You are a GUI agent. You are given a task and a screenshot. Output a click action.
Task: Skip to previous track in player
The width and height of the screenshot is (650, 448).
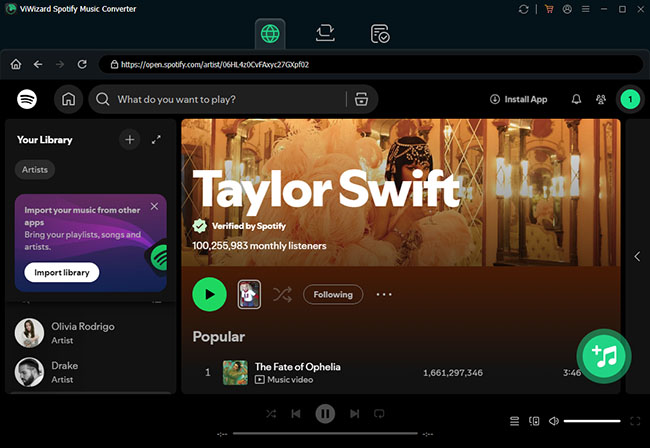(x=296, y=414)
